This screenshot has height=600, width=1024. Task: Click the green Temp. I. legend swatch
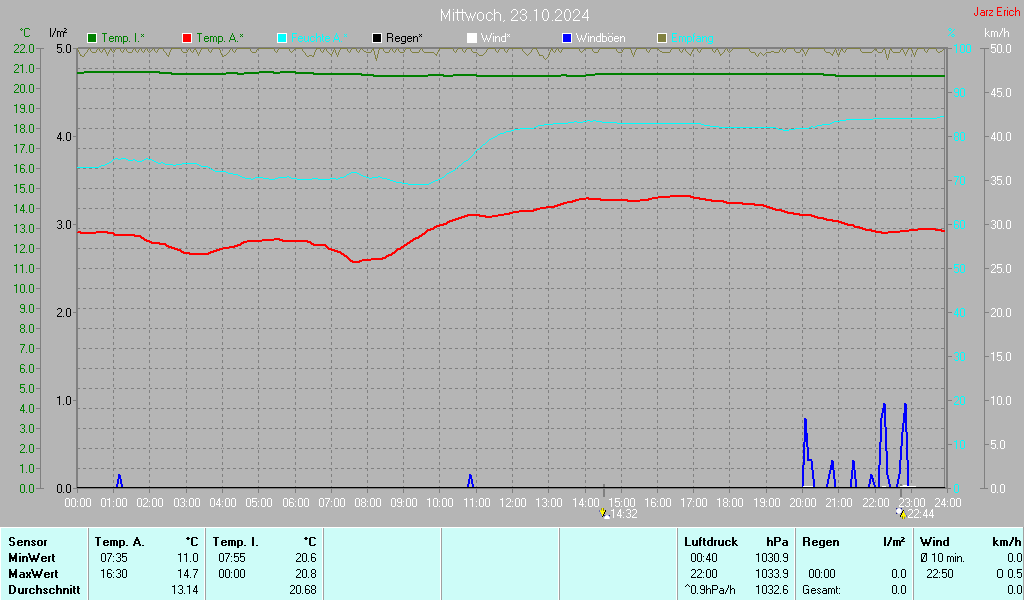[92, 38]
